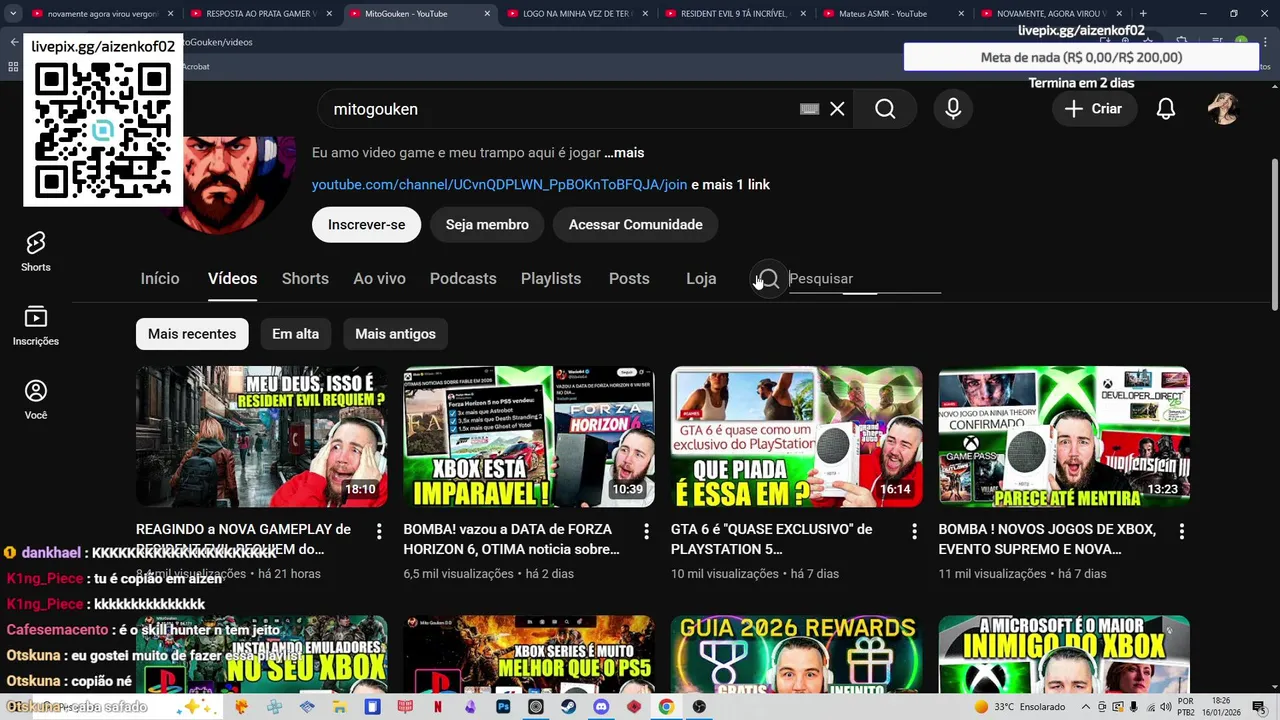The image size is (1280, 720).
Task: Open the Loja tab
Action: (701, 279)
